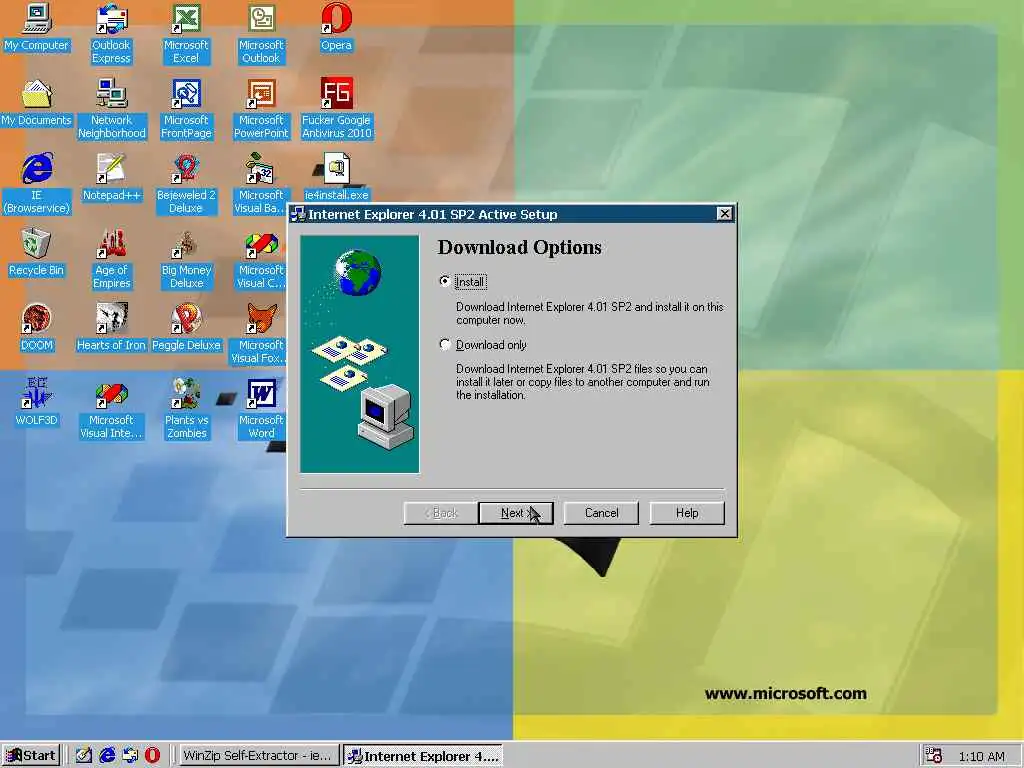Select the Outlook Express desktop shortcut

[111, 33]
